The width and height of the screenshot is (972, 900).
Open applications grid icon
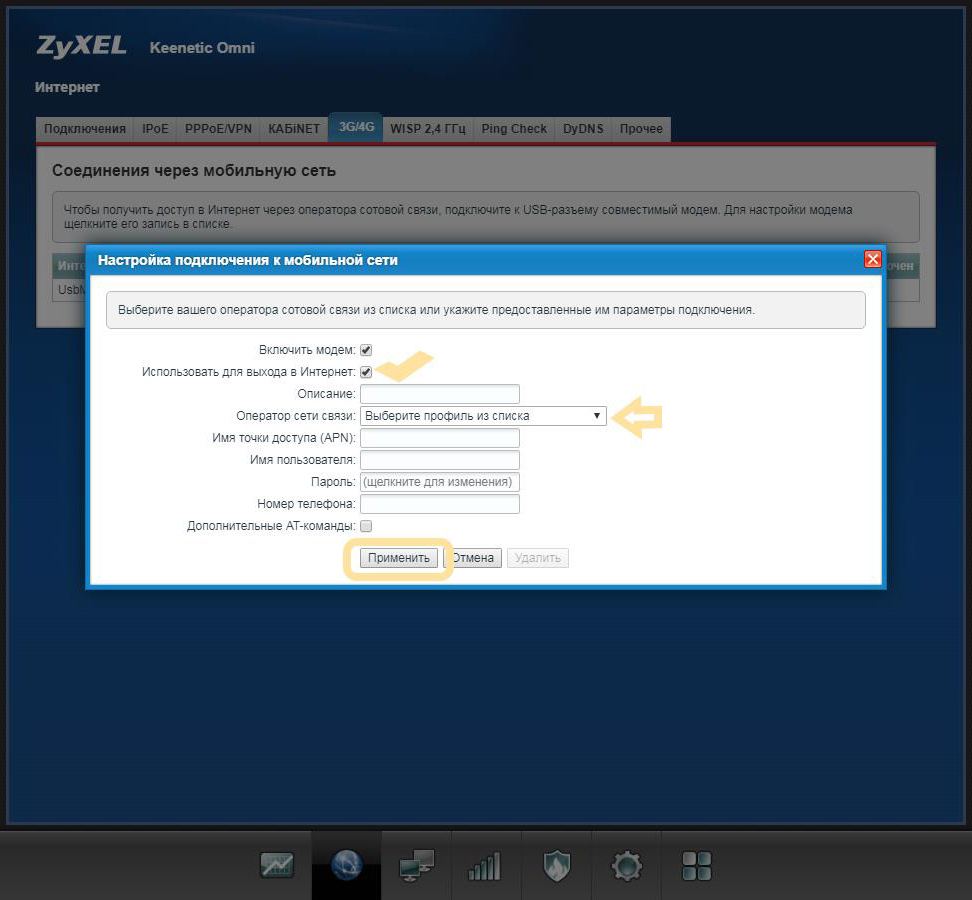(x=696, y=865)
